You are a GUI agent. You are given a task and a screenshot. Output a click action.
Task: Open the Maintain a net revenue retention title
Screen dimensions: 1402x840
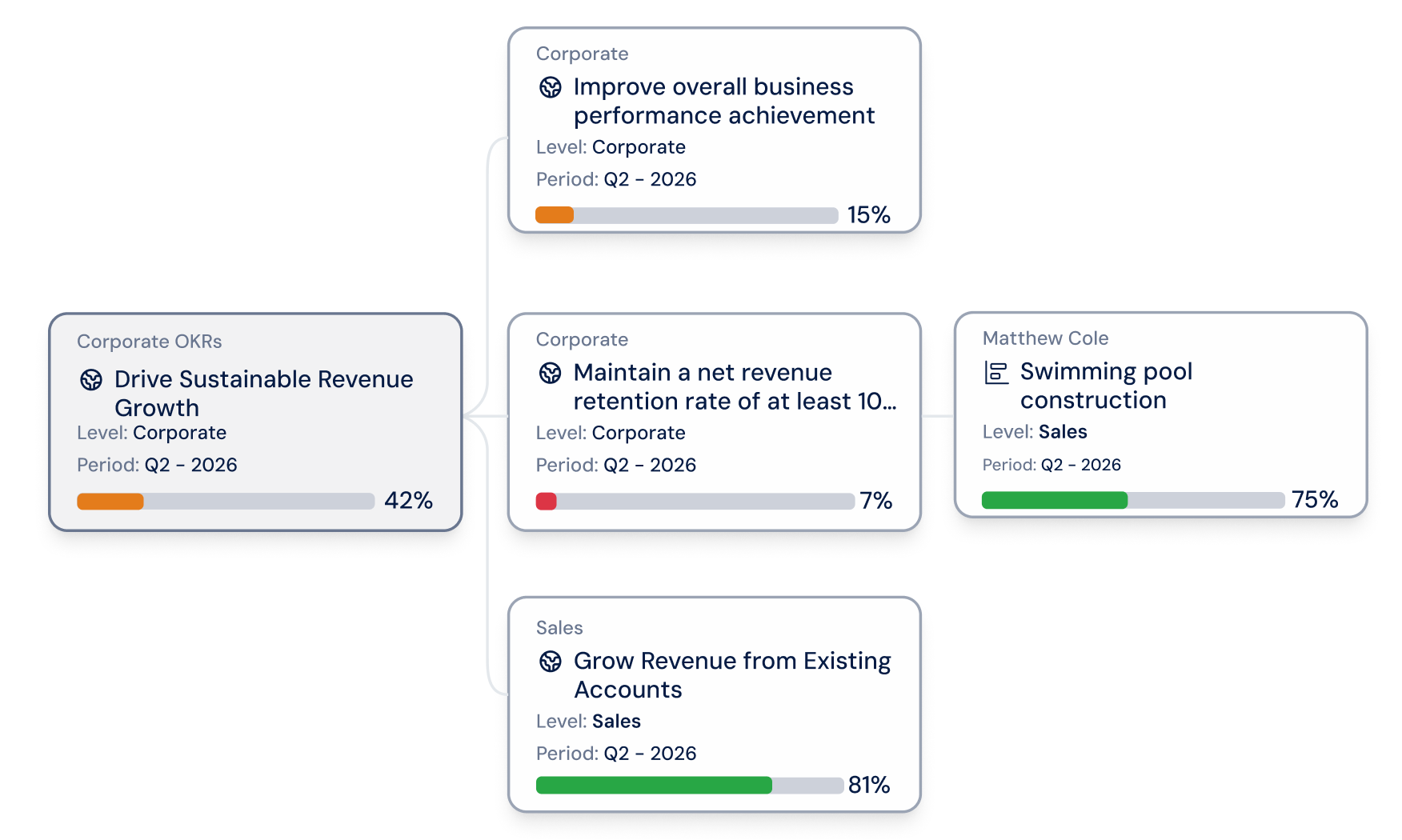coord(735,386)
